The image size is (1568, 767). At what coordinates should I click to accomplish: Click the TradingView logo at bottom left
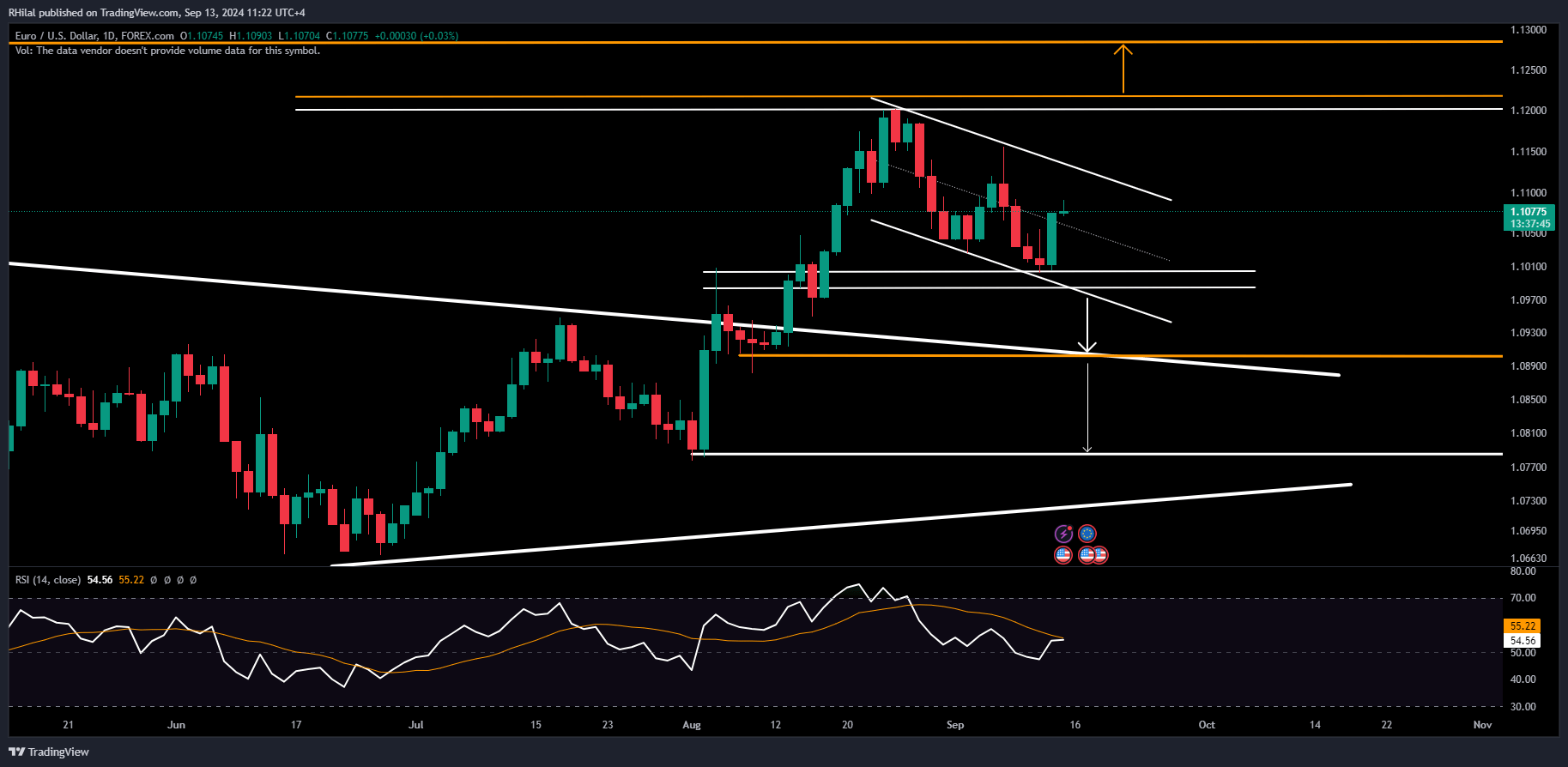coord(49,752)
